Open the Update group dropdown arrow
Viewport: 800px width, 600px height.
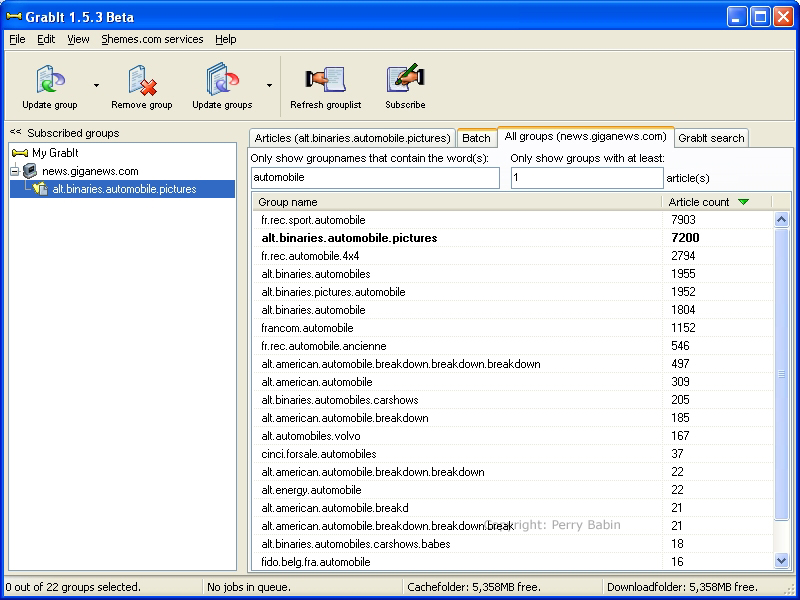(x=96, y=86)
